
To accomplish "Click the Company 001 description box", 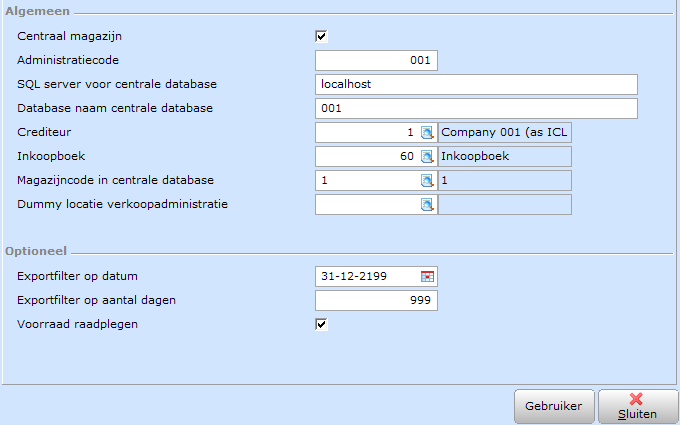I will click(x=505, y=132).
